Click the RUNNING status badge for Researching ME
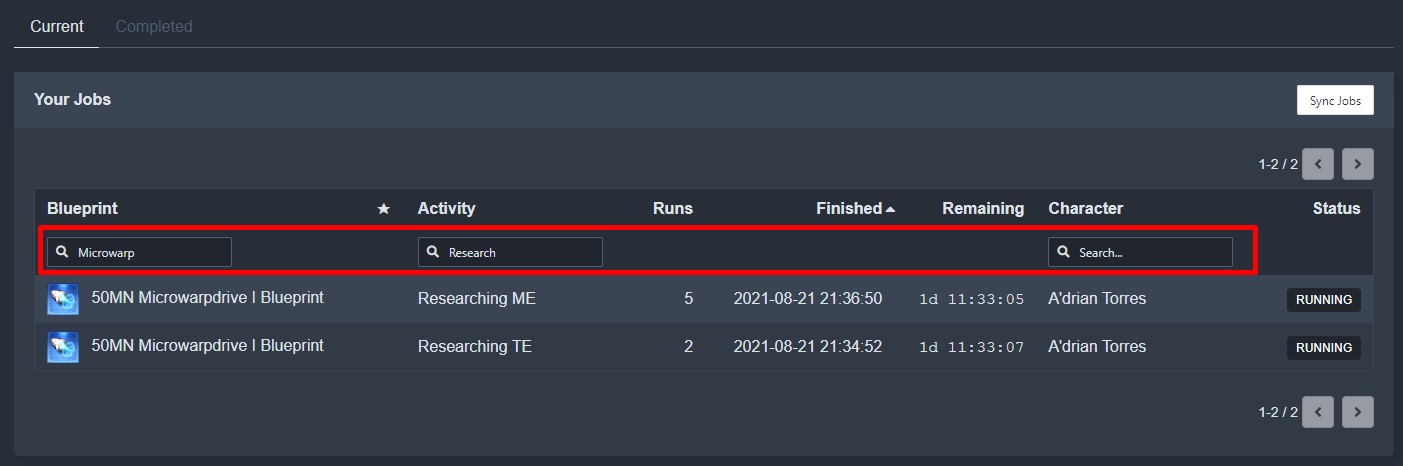Image resolution: width=1403 pixels, height=466 pixels. [1323, 299]
